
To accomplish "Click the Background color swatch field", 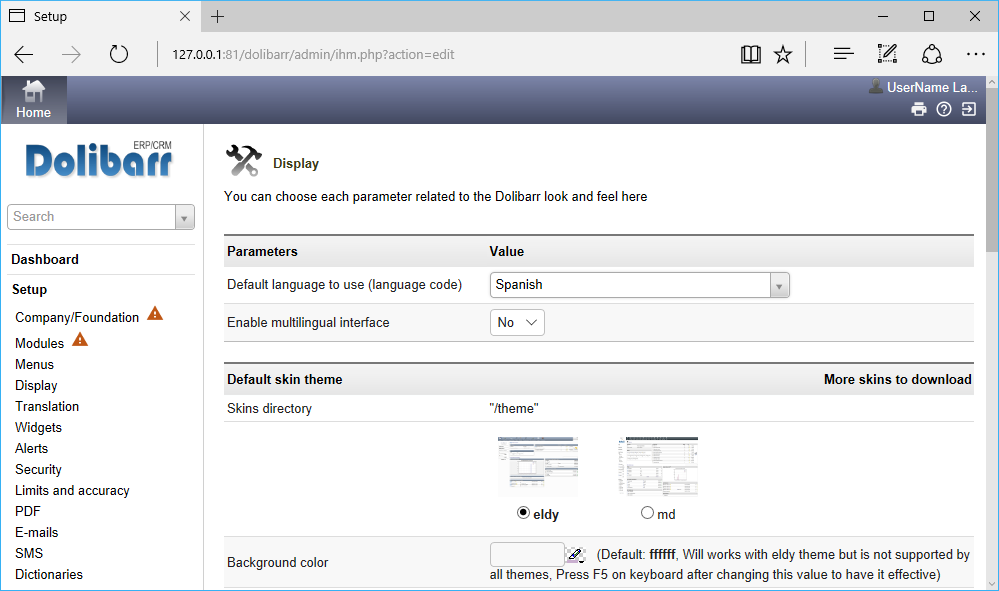I will (x=527, y=554).
